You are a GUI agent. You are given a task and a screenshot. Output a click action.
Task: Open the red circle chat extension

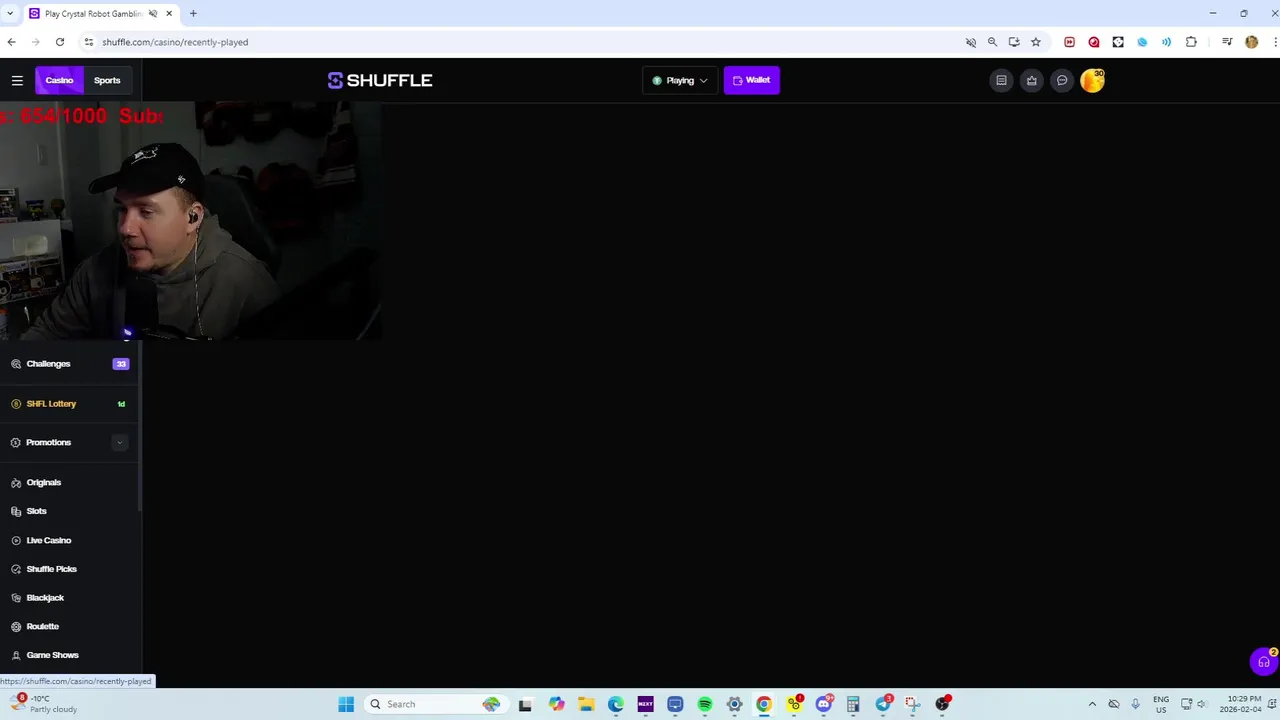(x=1093, y=42)
